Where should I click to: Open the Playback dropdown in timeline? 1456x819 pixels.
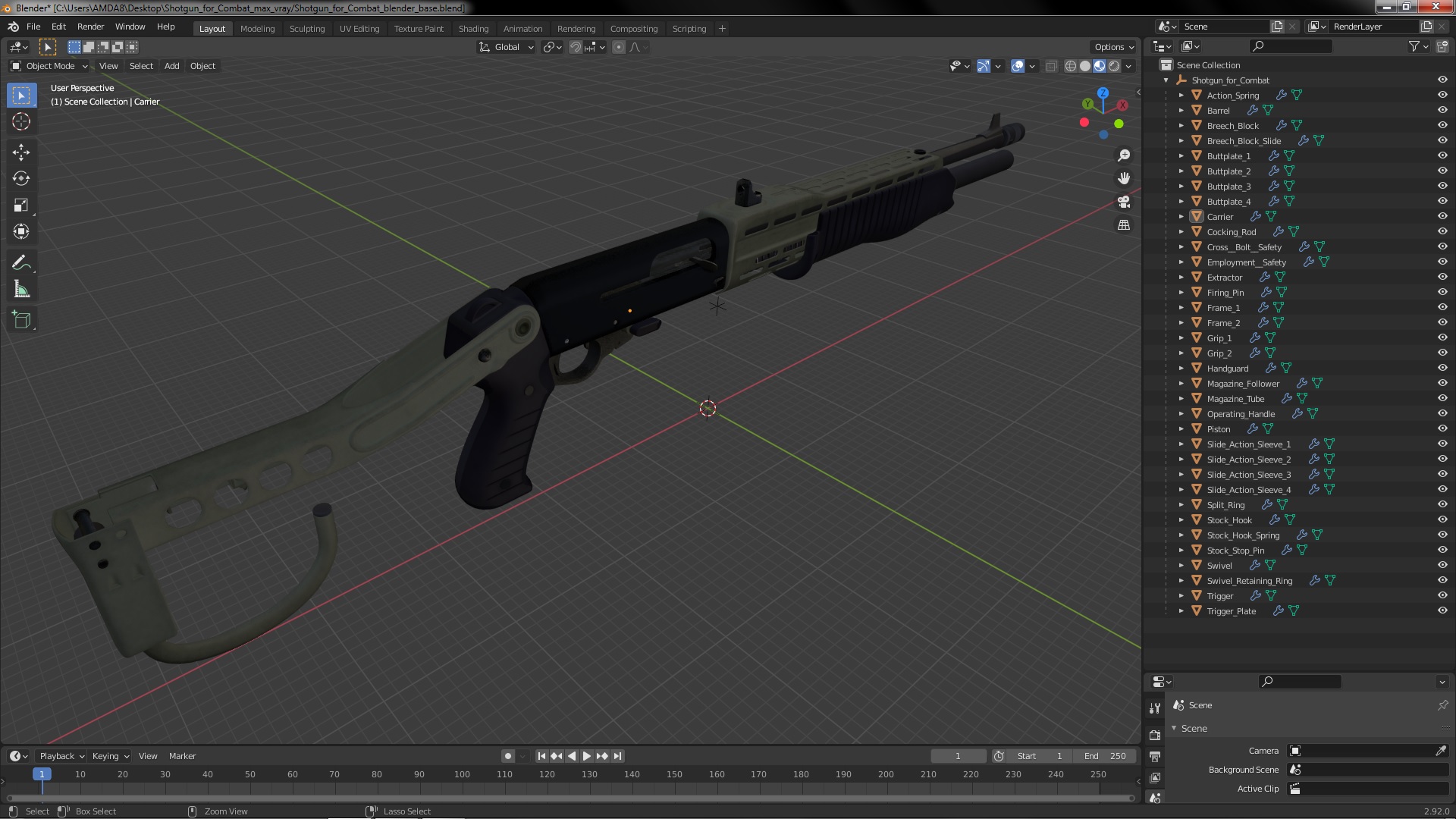[61, 756]
